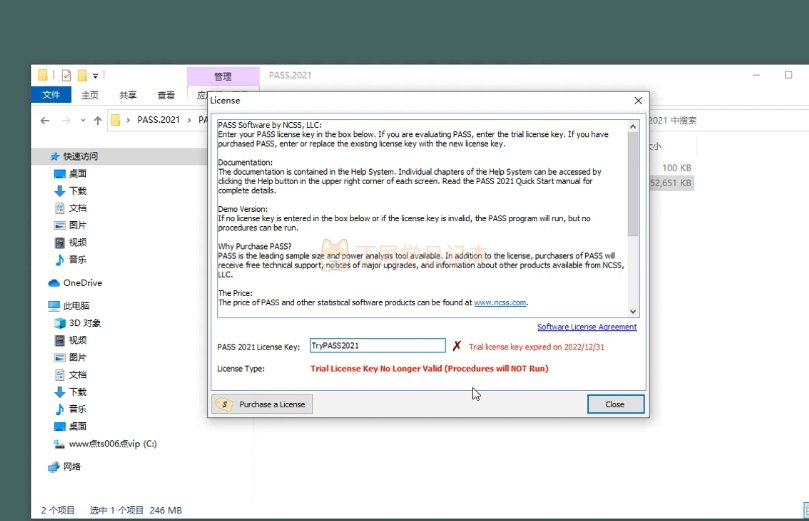Open Quick Access Toolbar customize dropdown
This screenshot has width=809, height=521.
tap(95, 76)
